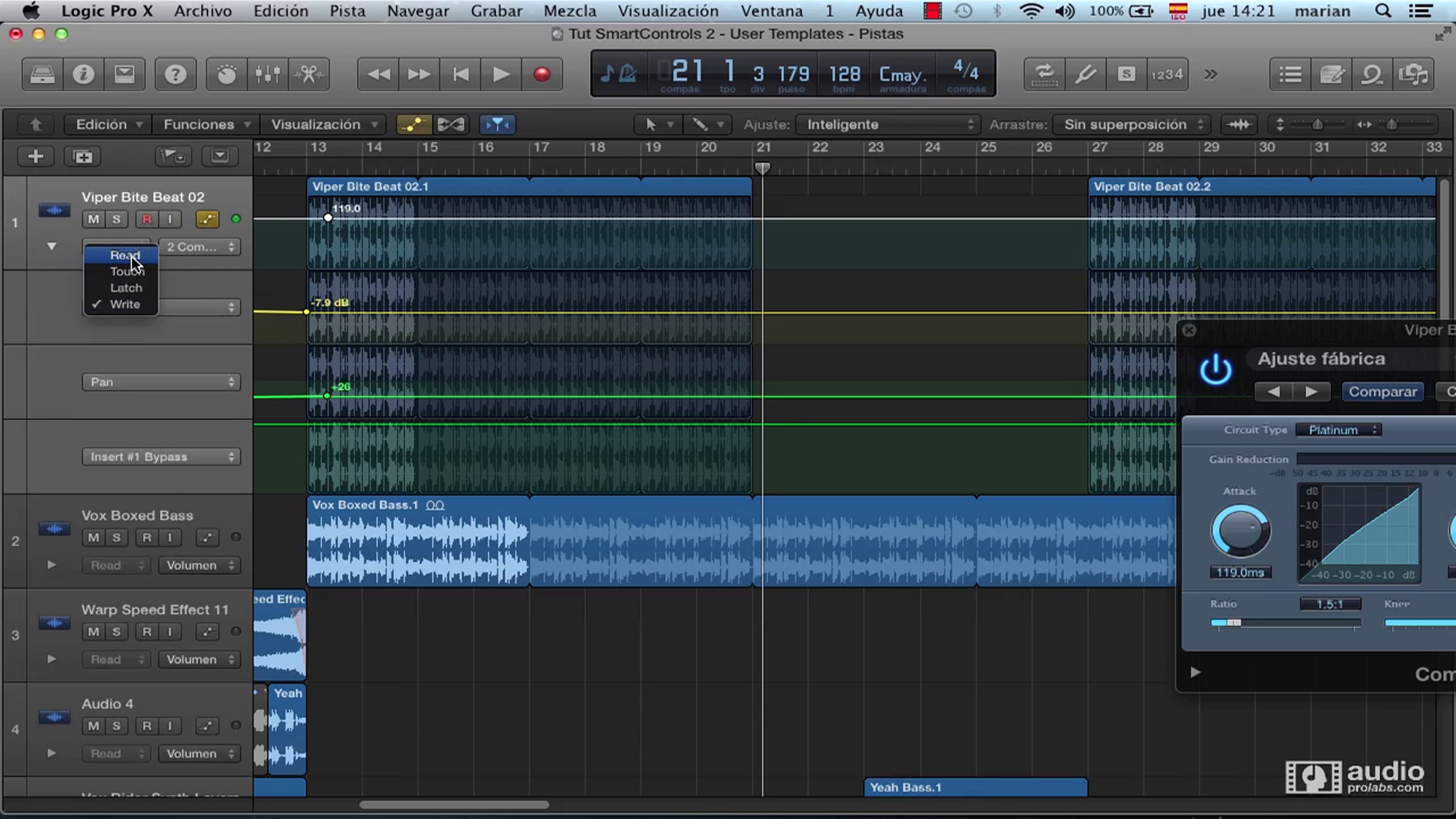This screenshot has width=1456, height=819.
Task: Select Latch in automation mode menu
Action: coord(126,288)
